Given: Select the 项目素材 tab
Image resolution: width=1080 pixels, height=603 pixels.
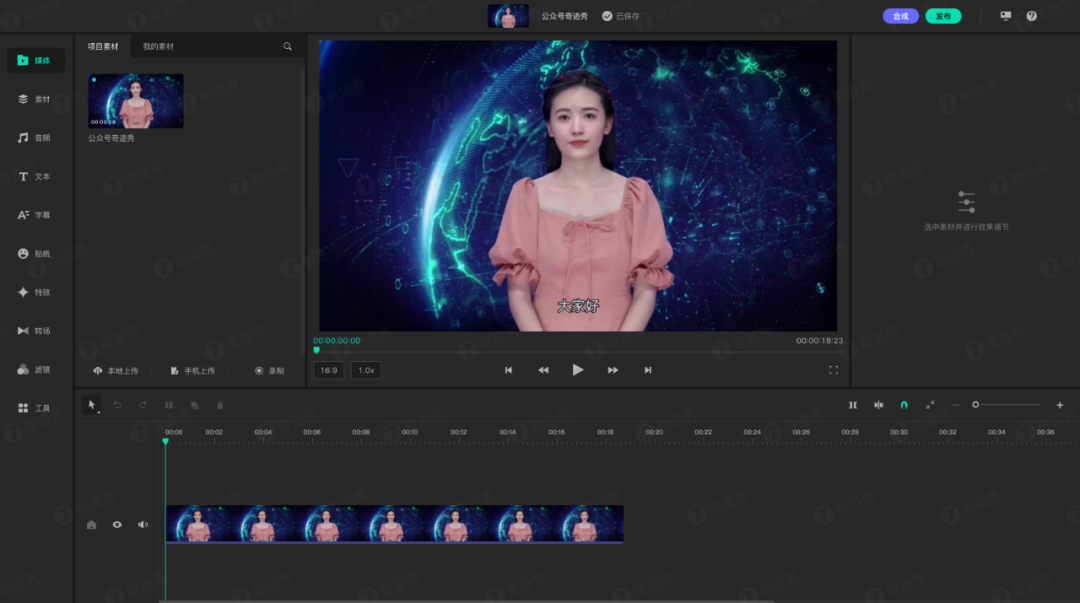Looking at the screenshot, I should click(x=103, y=47).
